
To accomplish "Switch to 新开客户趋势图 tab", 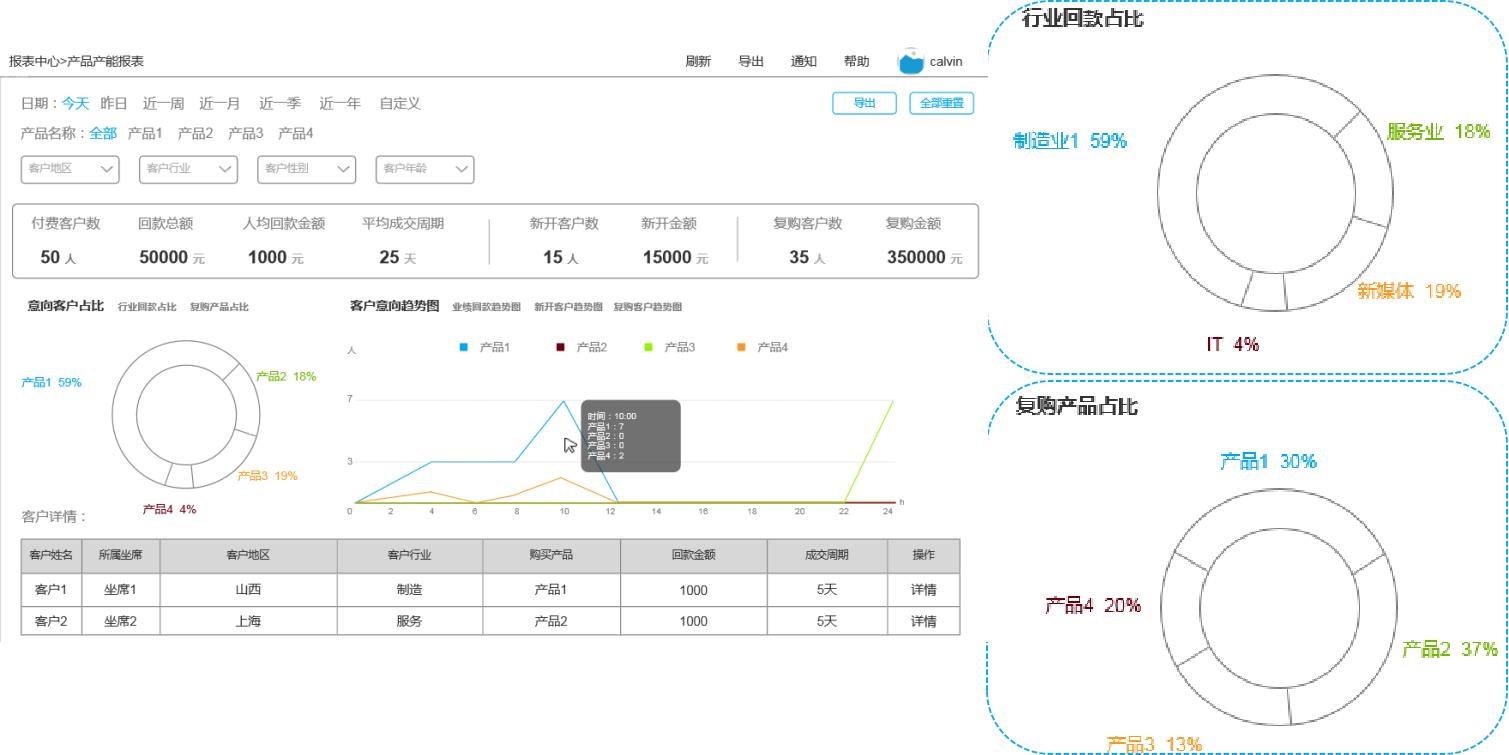I will [568, 308].
